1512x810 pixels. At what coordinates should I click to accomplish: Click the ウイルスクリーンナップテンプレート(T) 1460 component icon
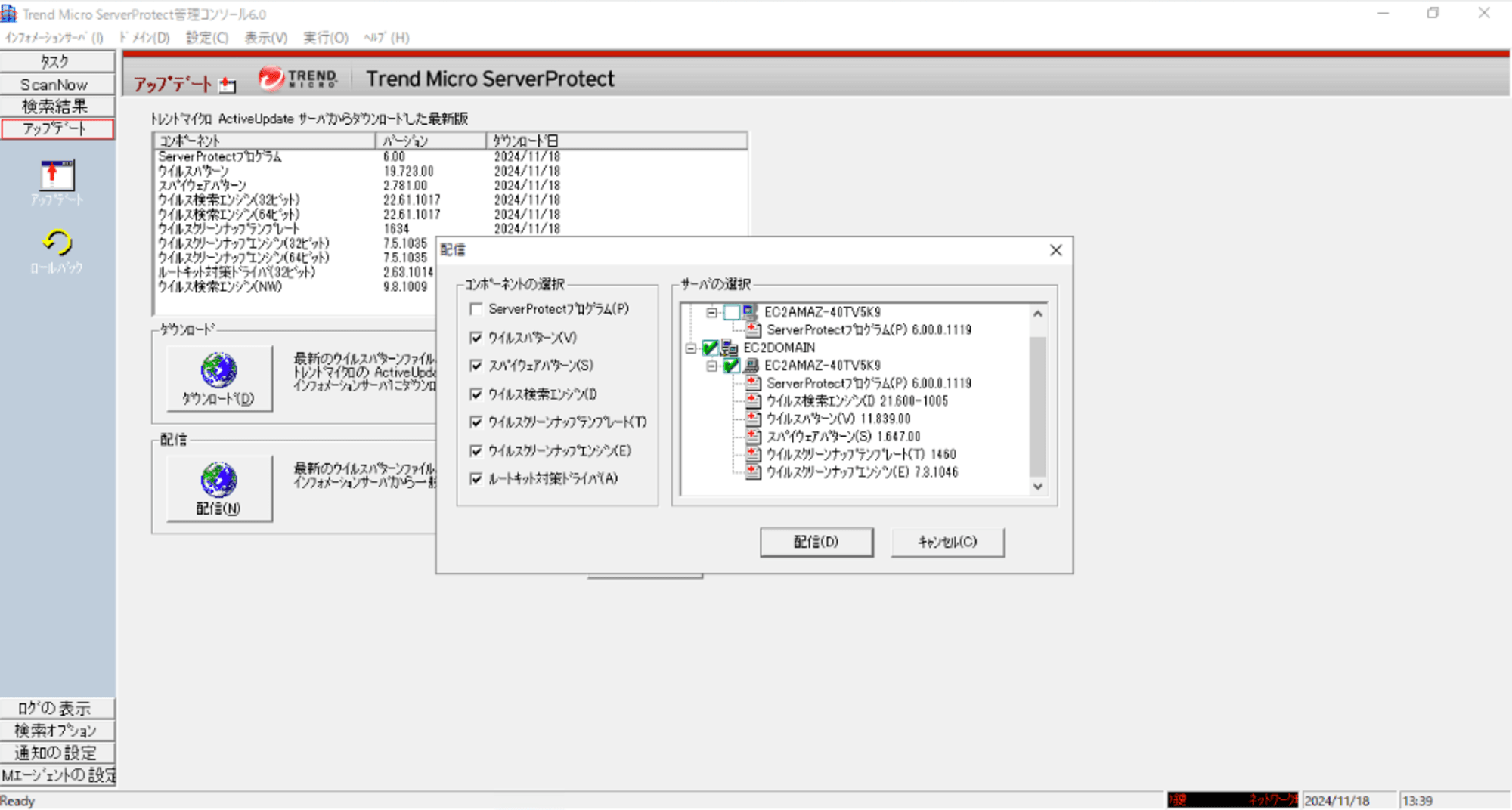coord(753,454)
